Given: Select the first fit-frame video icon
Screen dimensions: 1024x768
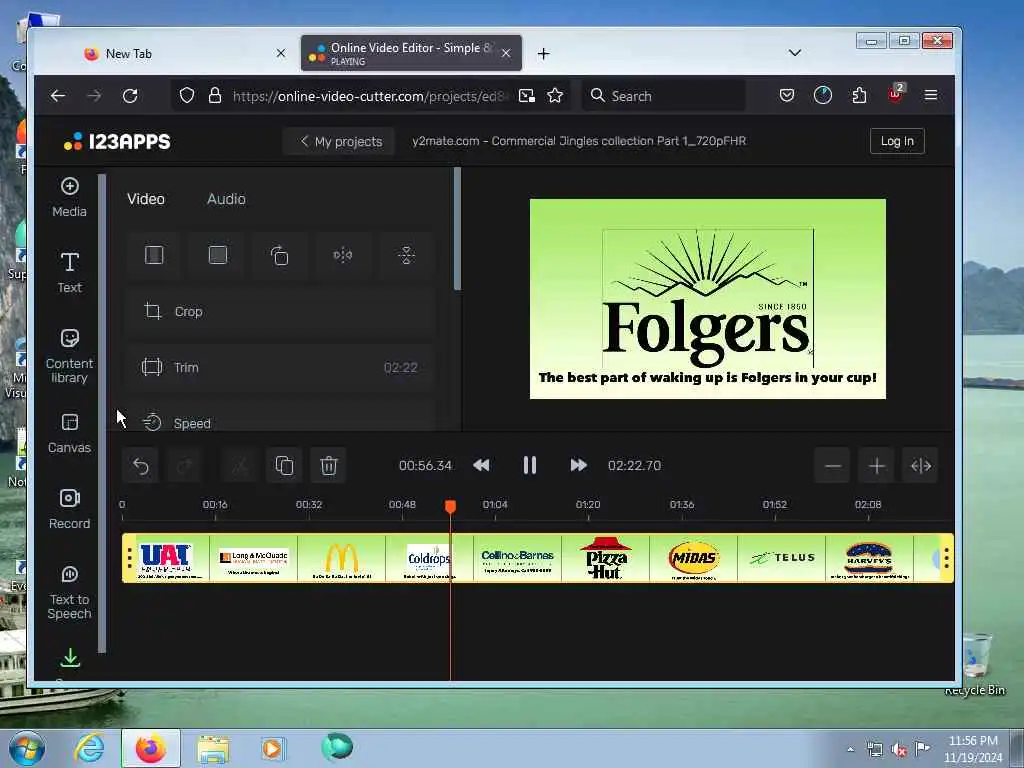Looking at the screenshot, I should pyautogui.click(x=154, y=255).
